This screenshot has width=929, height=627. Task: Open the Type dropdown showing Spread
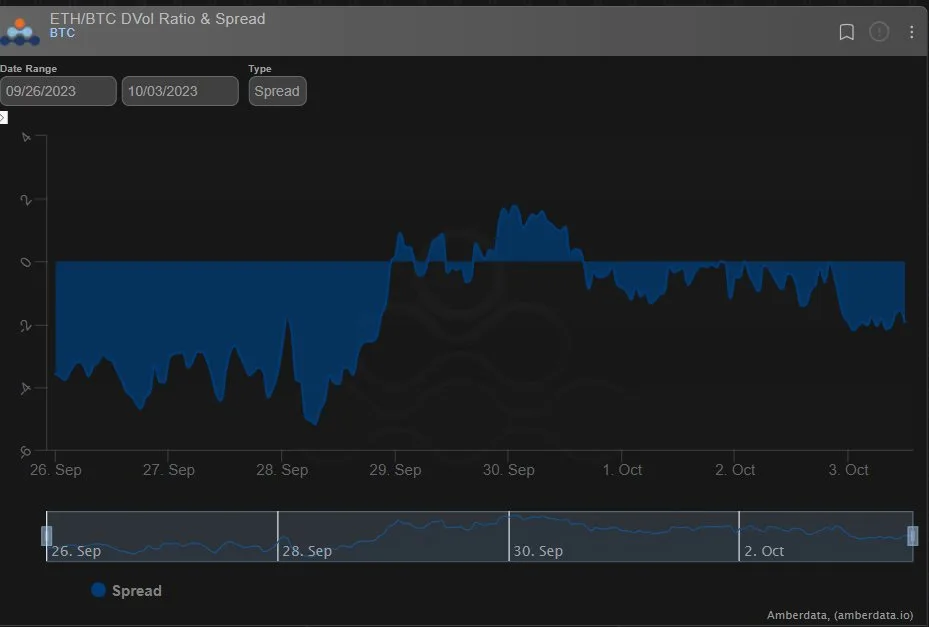click(277, 91)
